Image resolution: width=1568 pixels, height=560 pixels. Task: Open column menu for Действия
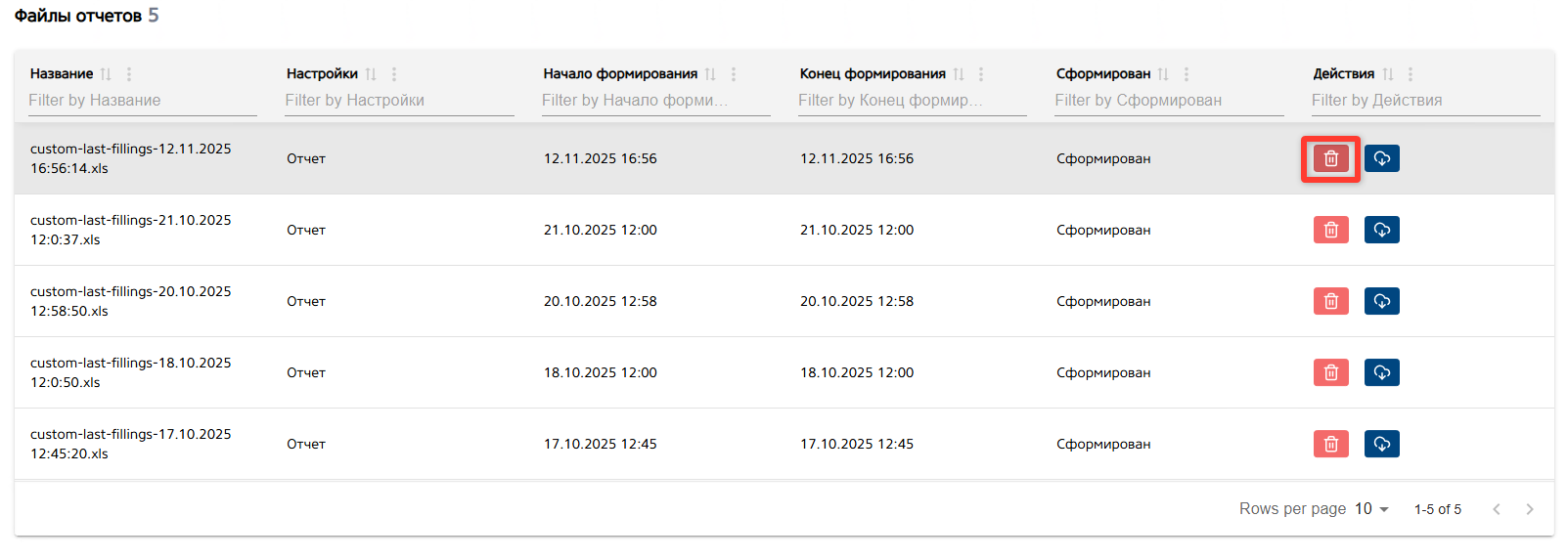(x=1411, y=74)
